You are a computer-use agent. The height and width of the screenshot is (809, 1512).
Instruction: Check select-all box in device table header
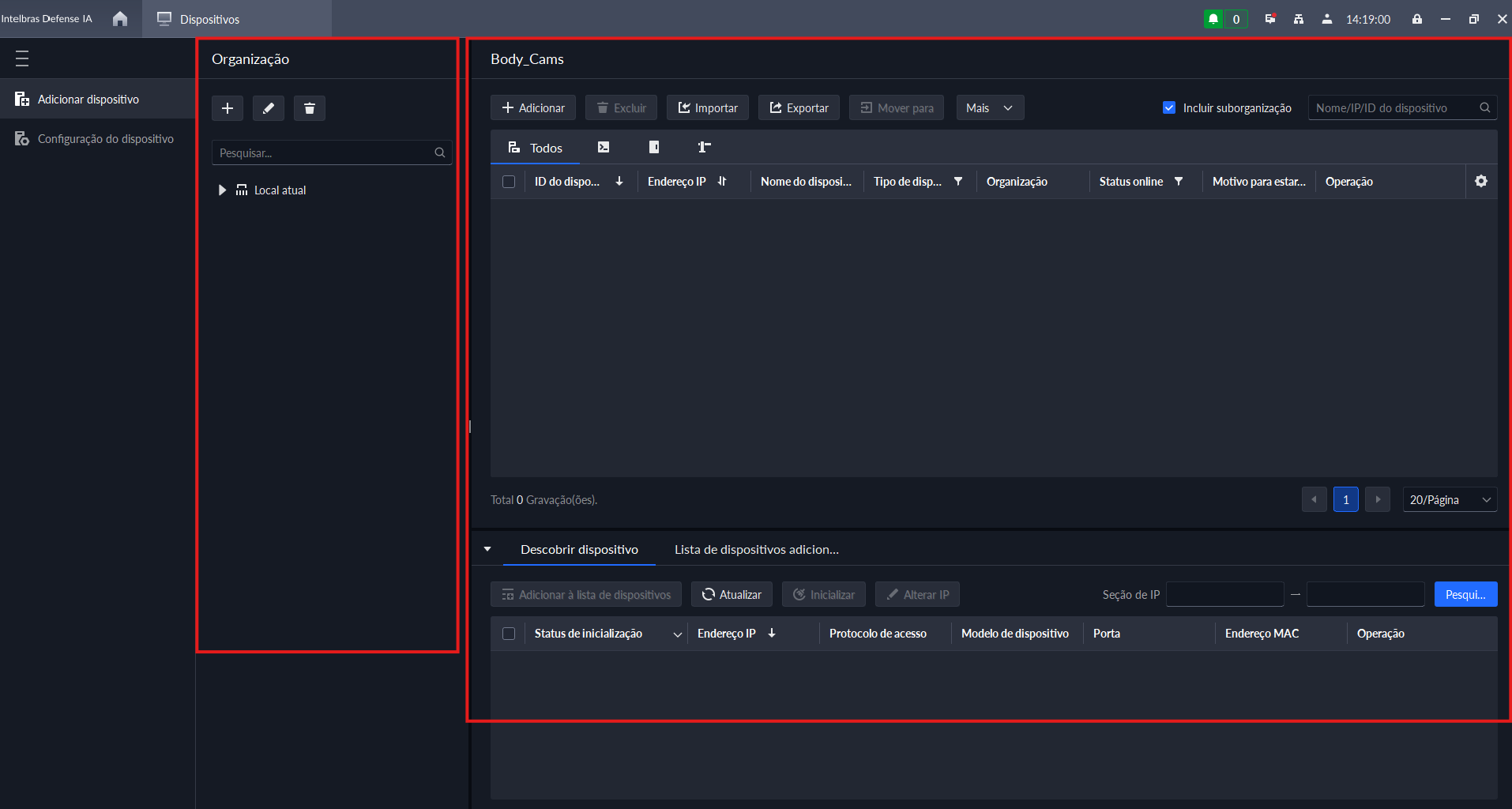509,182
